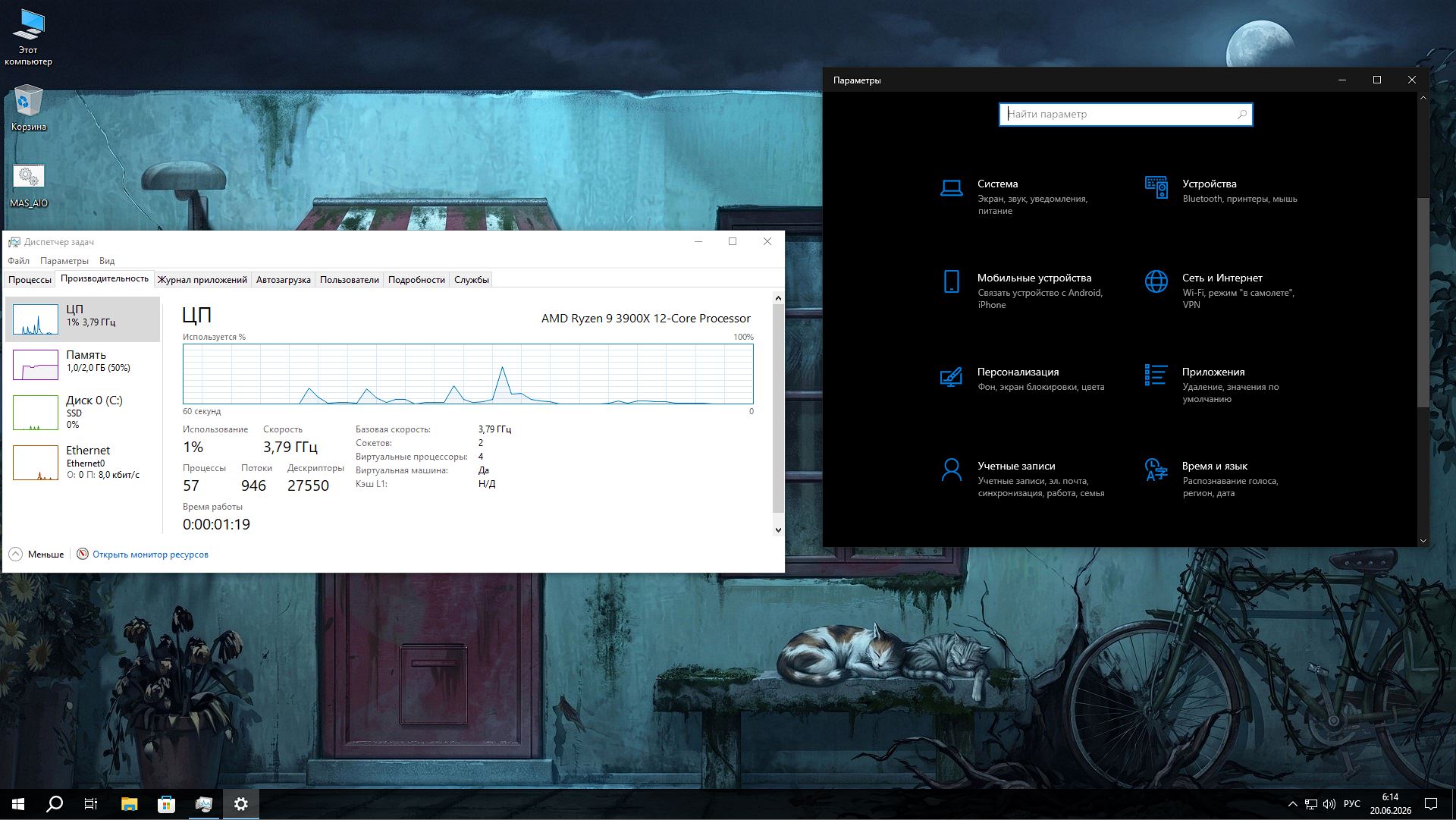
Task: Switch input language РУС indicator
Action: tap(1352, 804)
